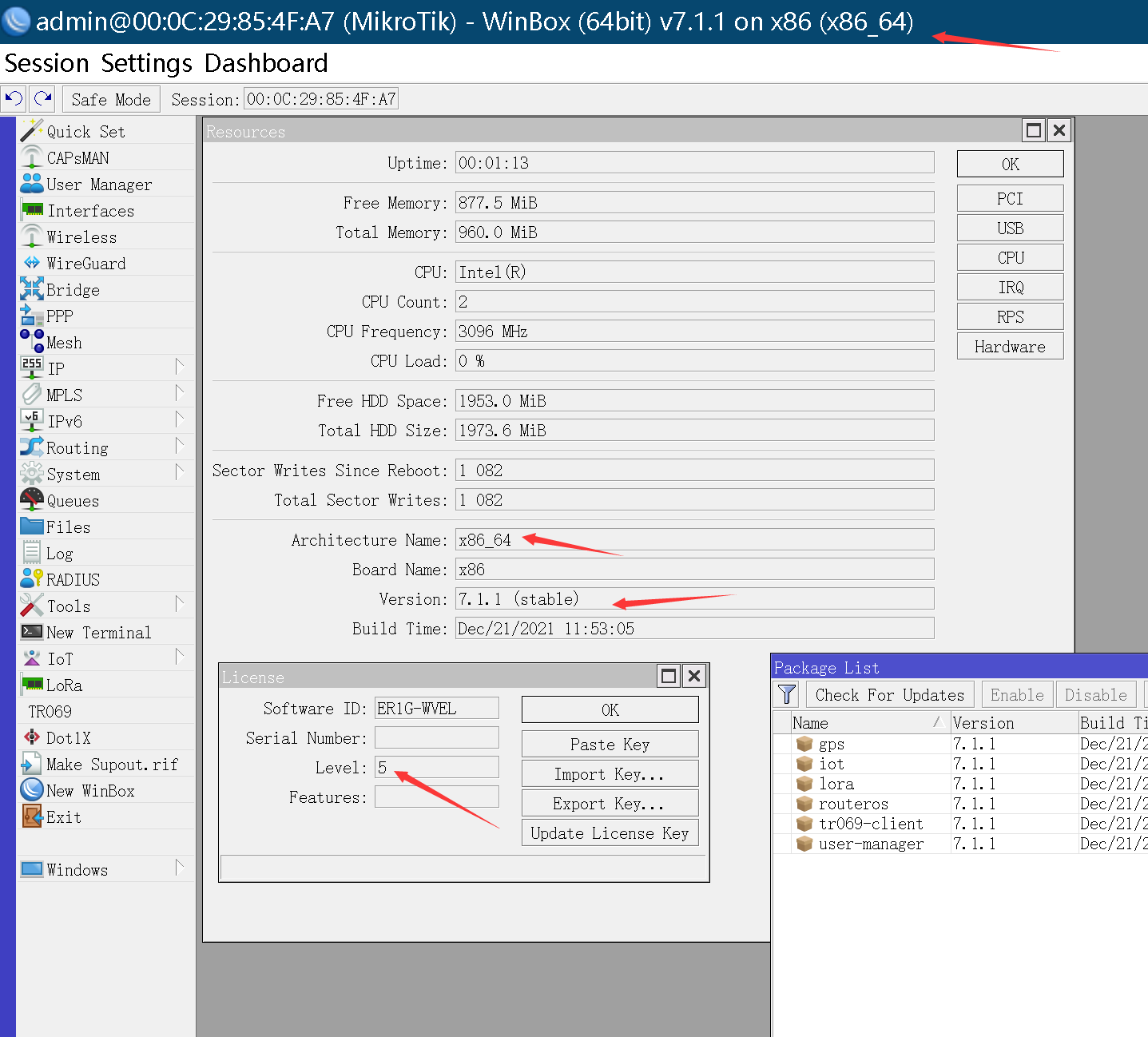
Task: Click Update License Key button
Action: [x=610, y=832]
